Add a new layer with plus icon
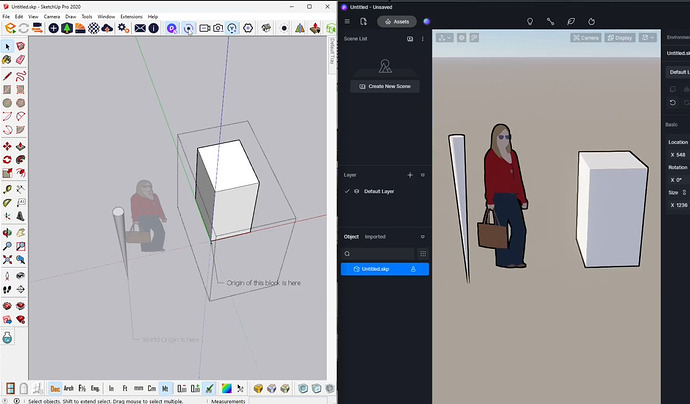 pos(410,175)
